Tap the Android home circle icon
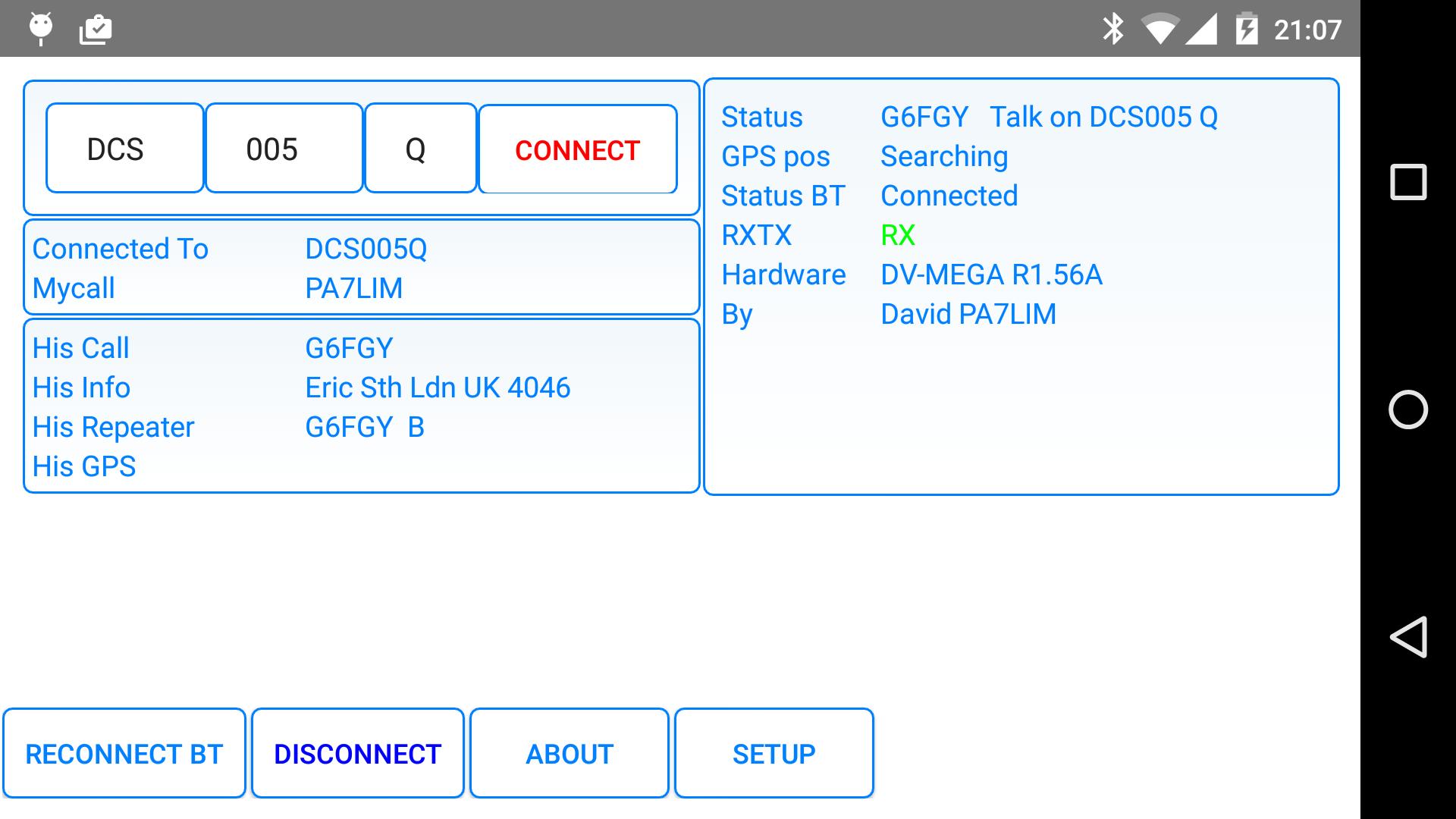The image size is (1456, 819). pyautogui.click(x=1408, y=409)
